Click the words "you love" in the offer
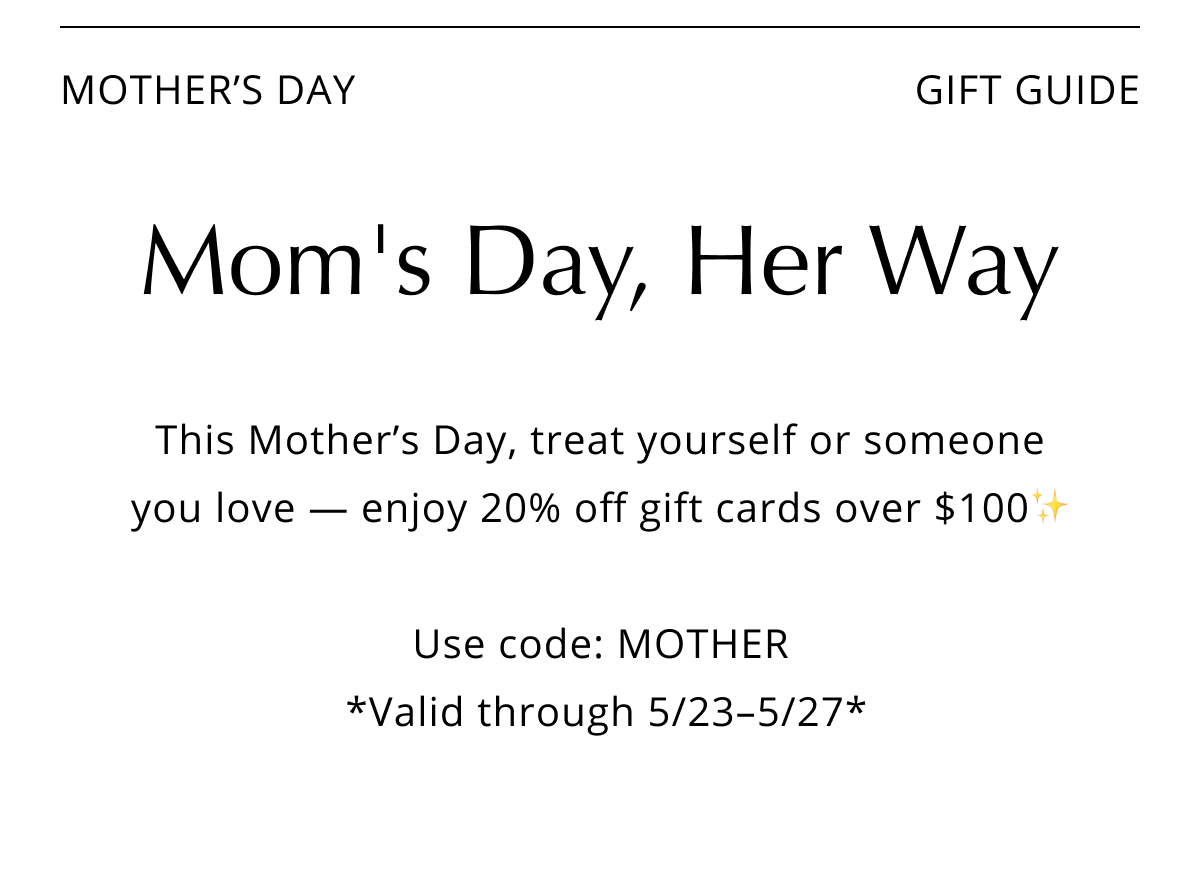Image resolution: width=1200 pixels, height=888 pixels. click(x=213, y=510)
